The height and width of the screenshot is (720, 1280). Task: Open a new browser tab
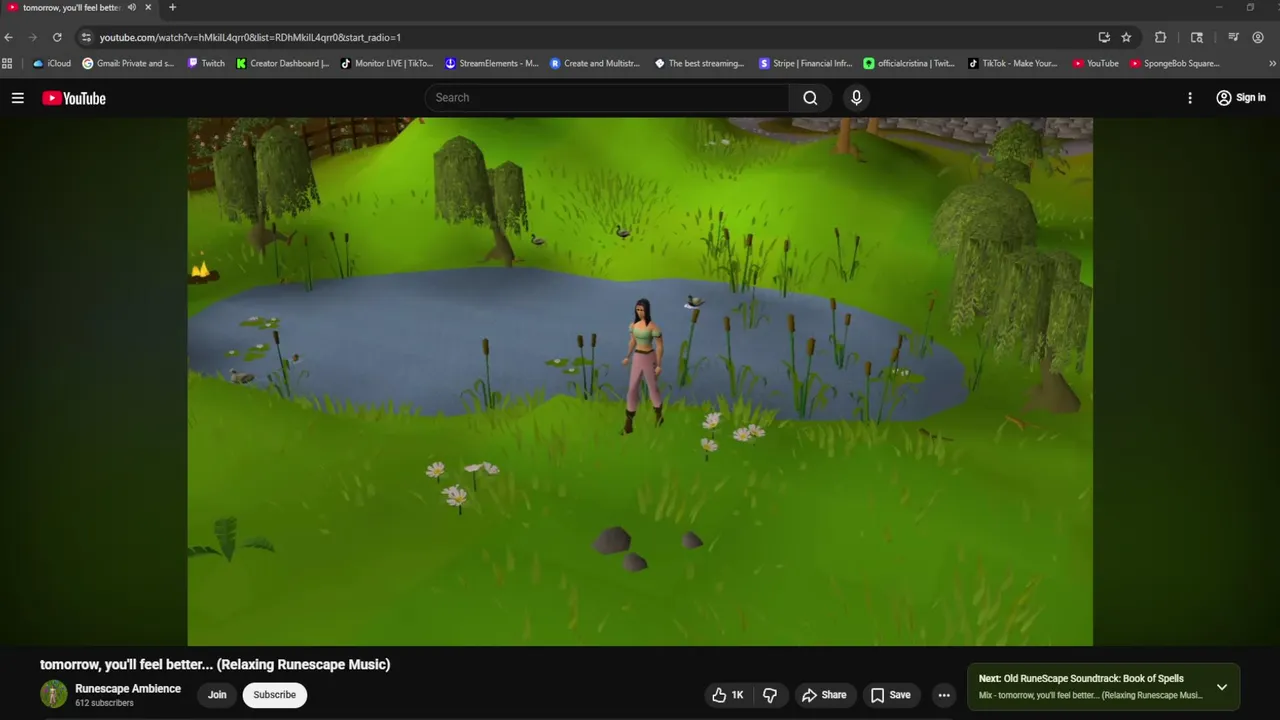pyautogui.click(x=172, y=7)
